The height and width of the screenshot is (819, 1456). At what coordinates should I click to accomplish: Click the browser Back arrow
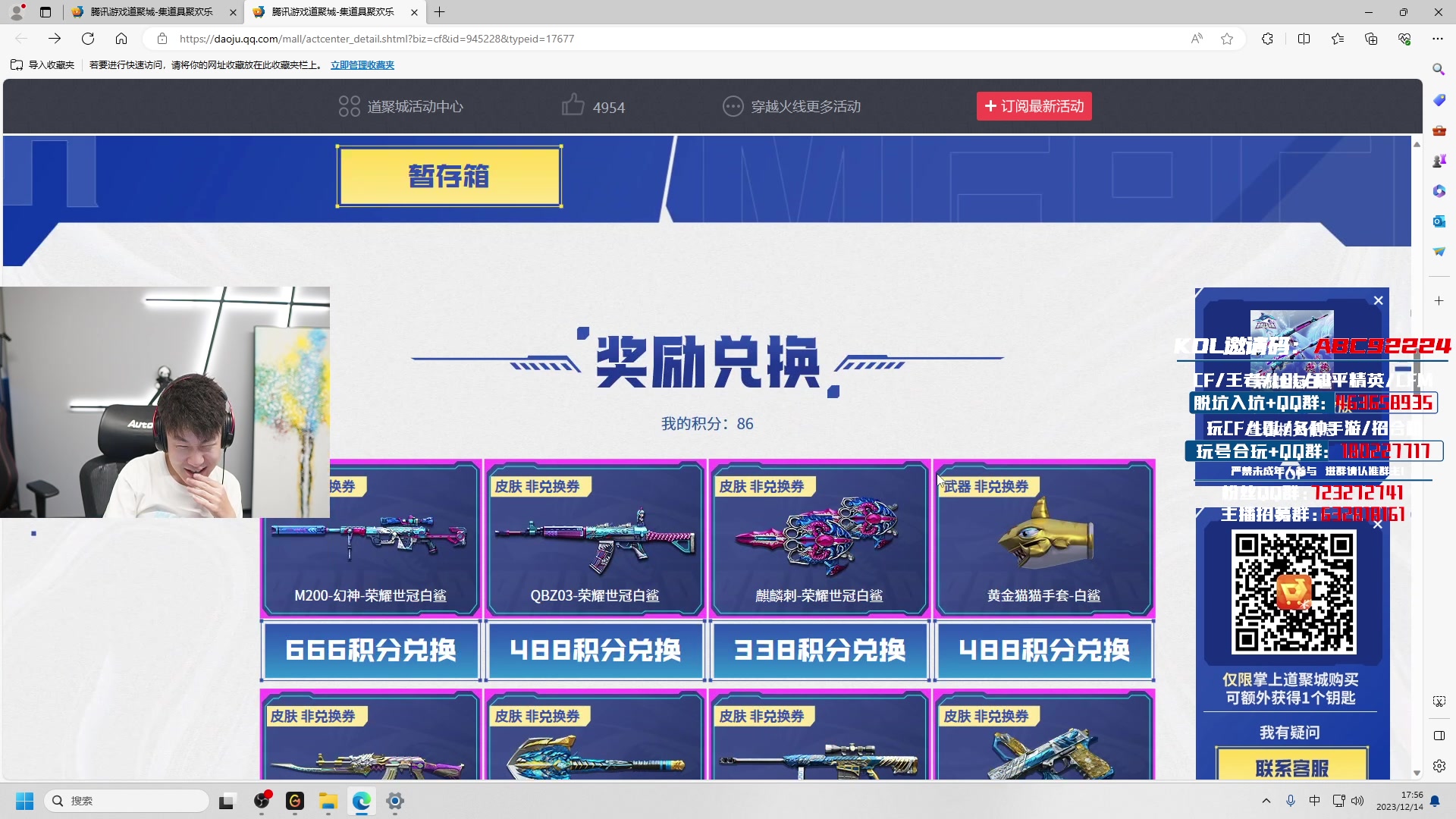[x=21, y=39]
